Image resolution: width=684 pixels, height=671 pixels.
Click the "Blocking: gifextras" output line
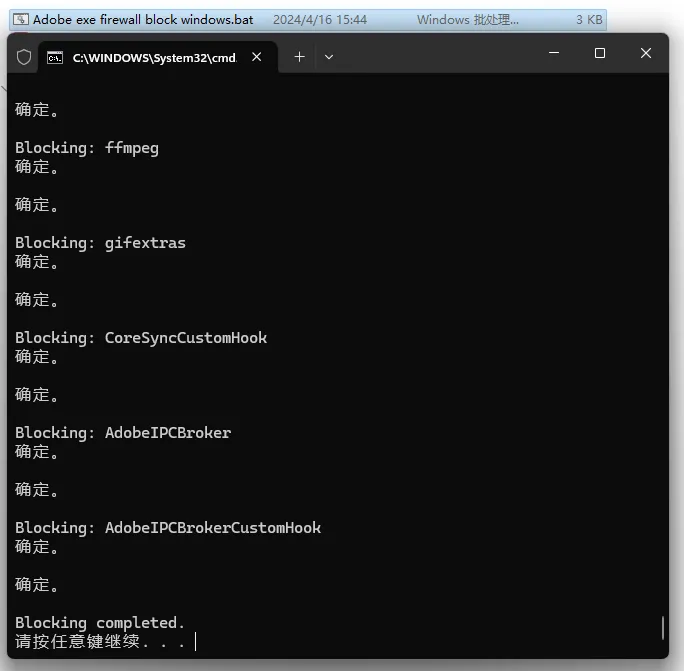pos(100,243)
